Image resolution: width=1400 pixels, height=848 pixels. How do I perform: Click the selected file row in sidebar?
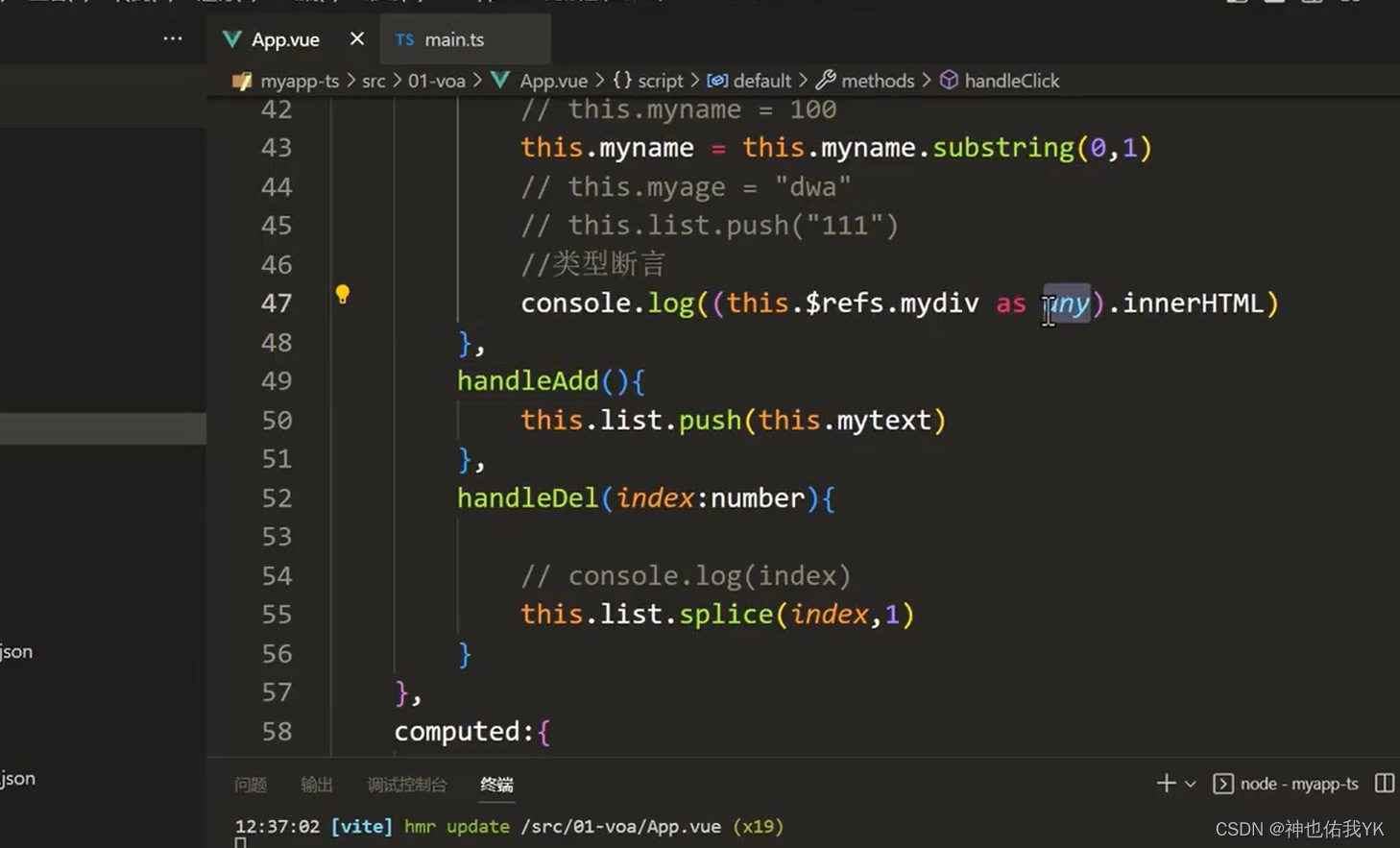coord(103,428)
